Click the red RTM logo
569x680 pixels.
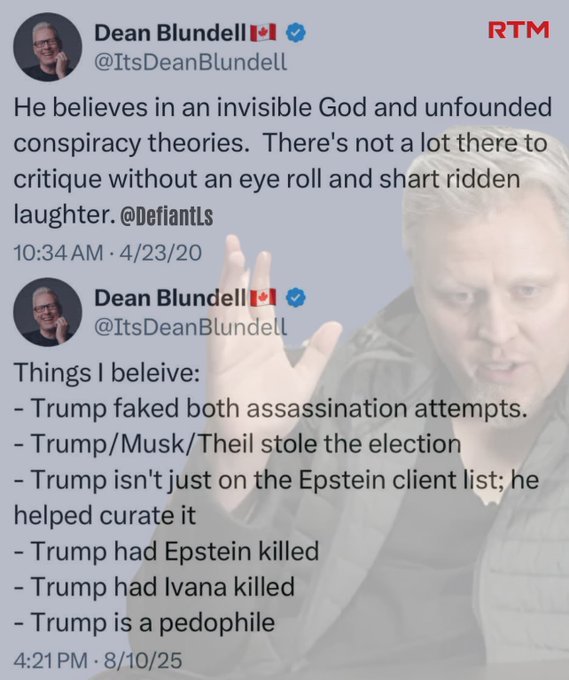(x=518, y=30)
